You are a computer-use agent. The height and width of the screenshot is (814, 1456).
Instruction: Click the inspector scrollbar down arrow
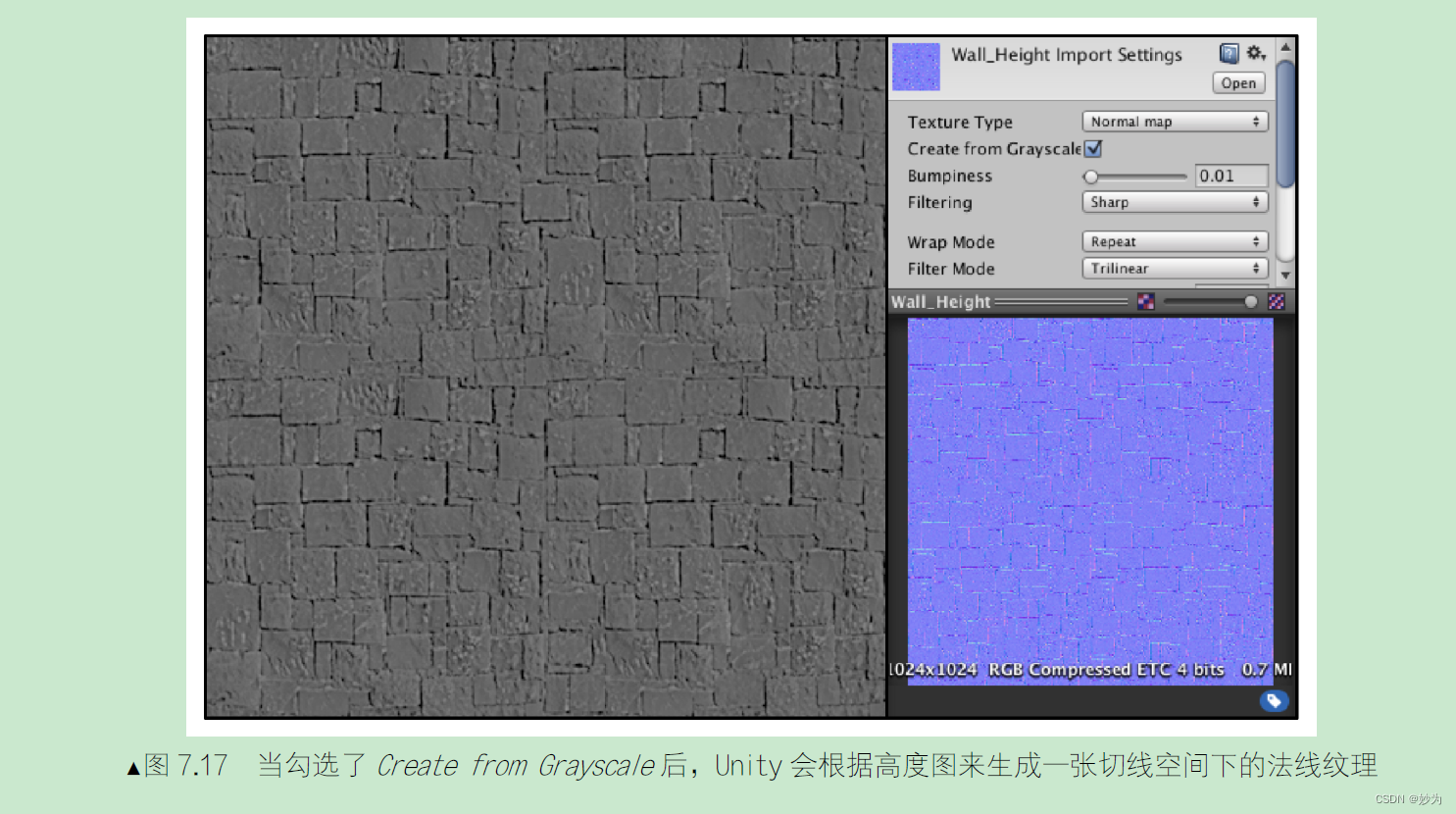click(1285, 277)
